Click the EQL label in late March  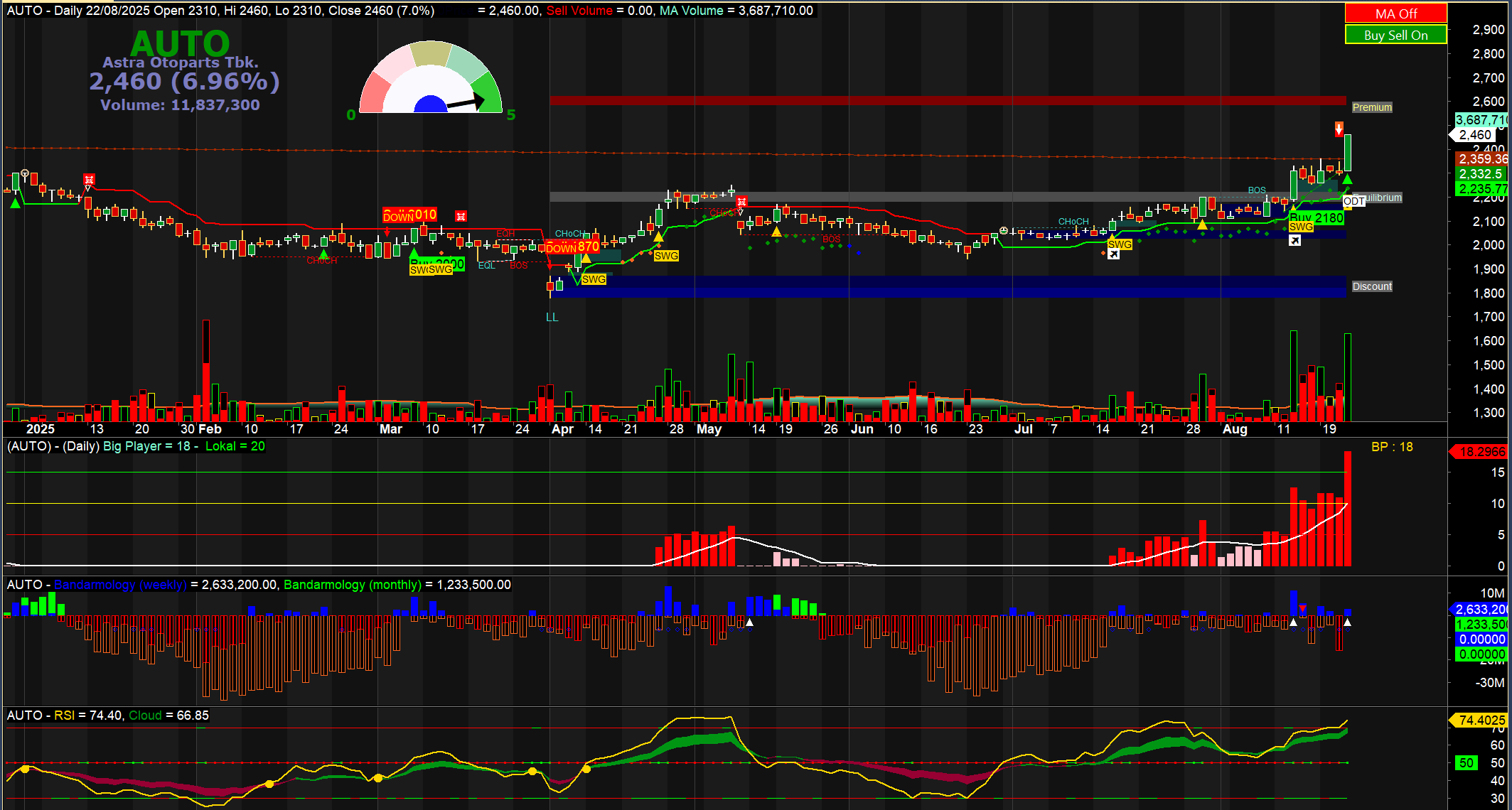pyautogui.click(x=487, y=266)
